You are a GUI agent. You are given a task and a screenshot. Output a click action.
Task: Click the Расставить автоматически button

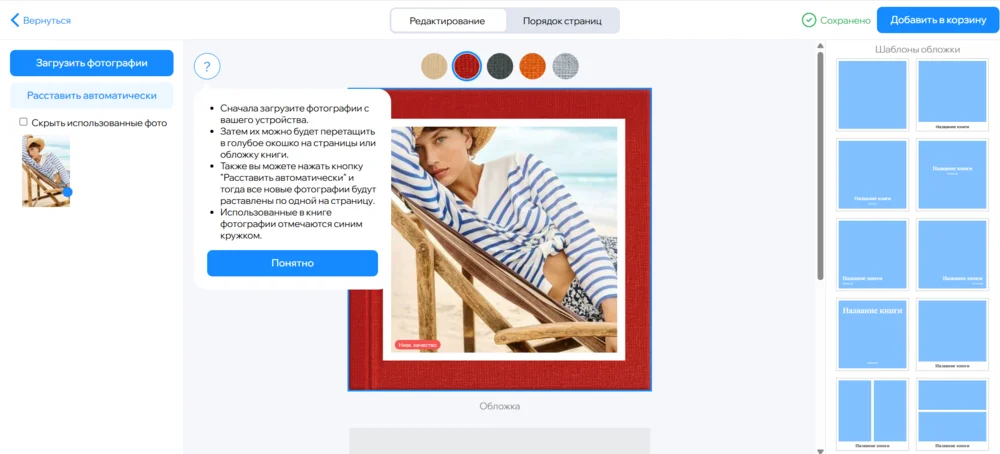pyautogui.click(x=92, y=96)
